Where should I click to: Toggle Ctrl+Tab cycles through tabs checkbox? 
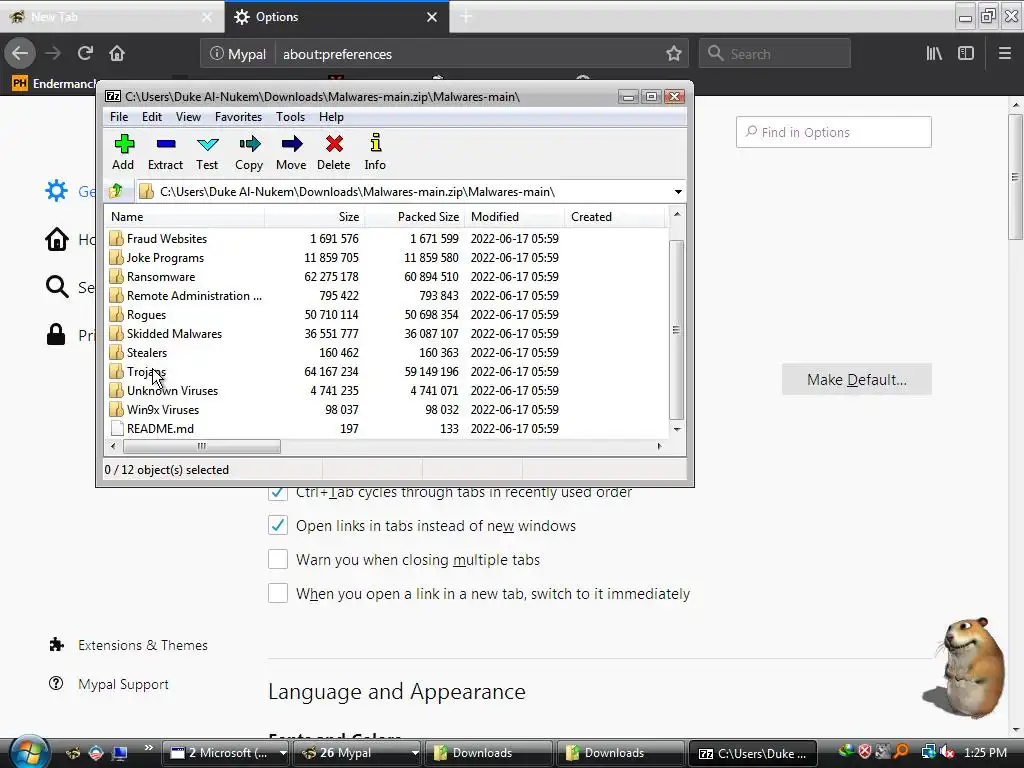tap(278, 492)
